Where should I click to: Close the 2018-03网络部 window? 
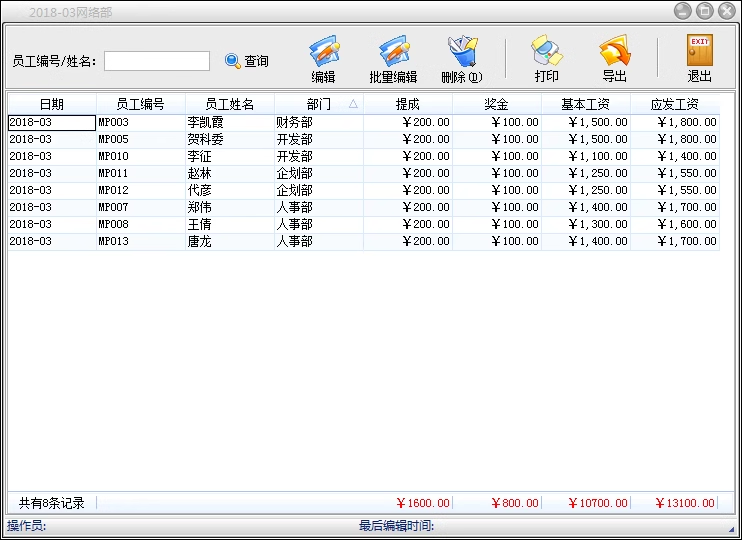coord(727,11)
